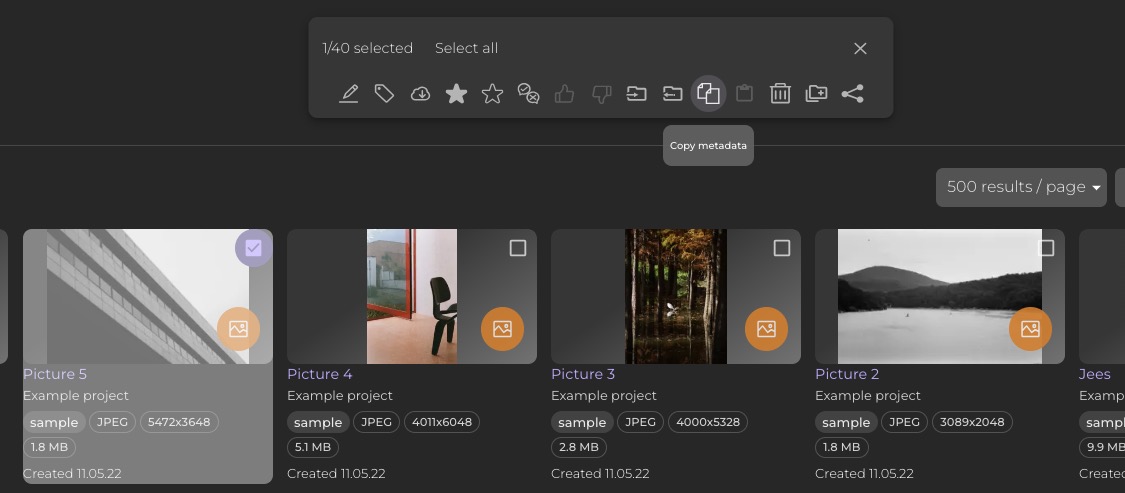Click the folder icon with right arrow
The height and width of the screenshot is (493, 1125).
pyautogui.click(x=636, y=94)
